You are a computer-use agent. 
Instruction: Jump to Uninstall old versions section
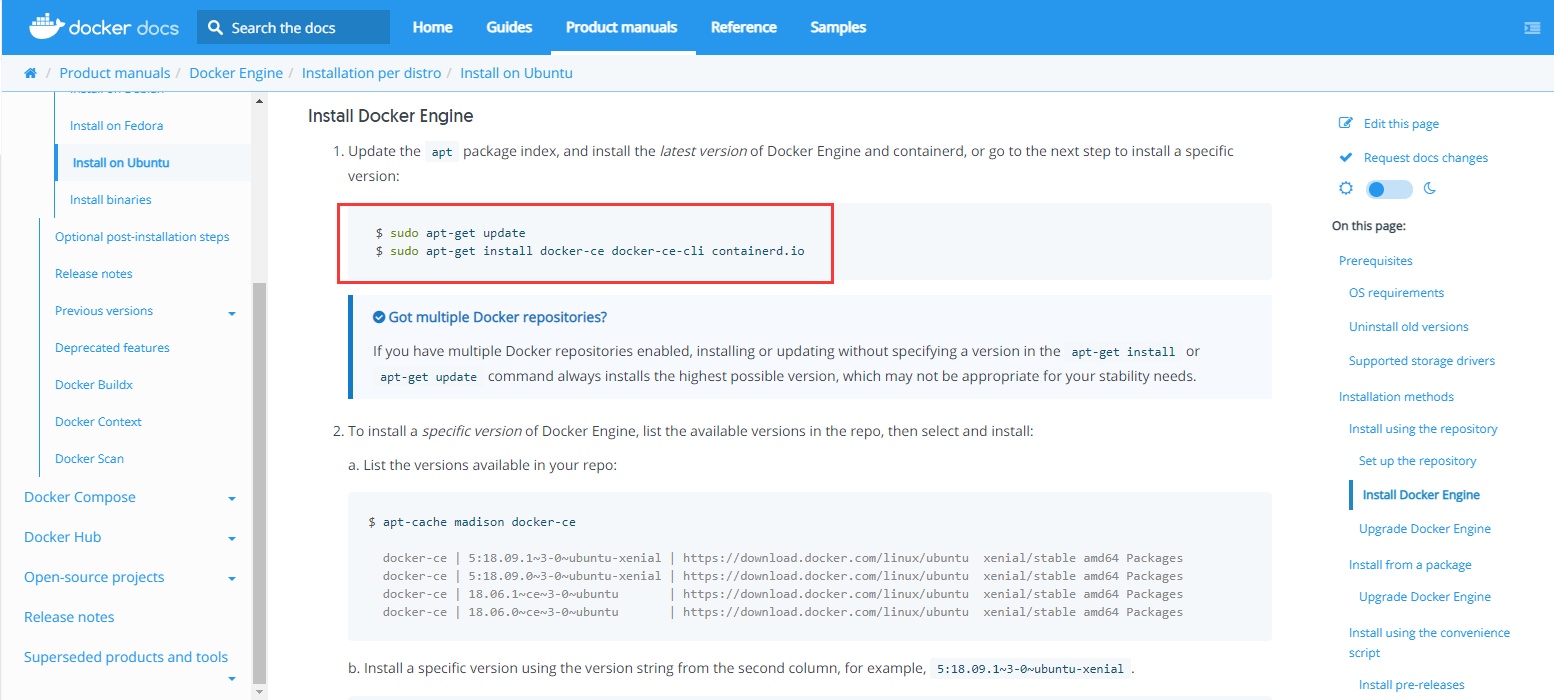[1409, 327]
